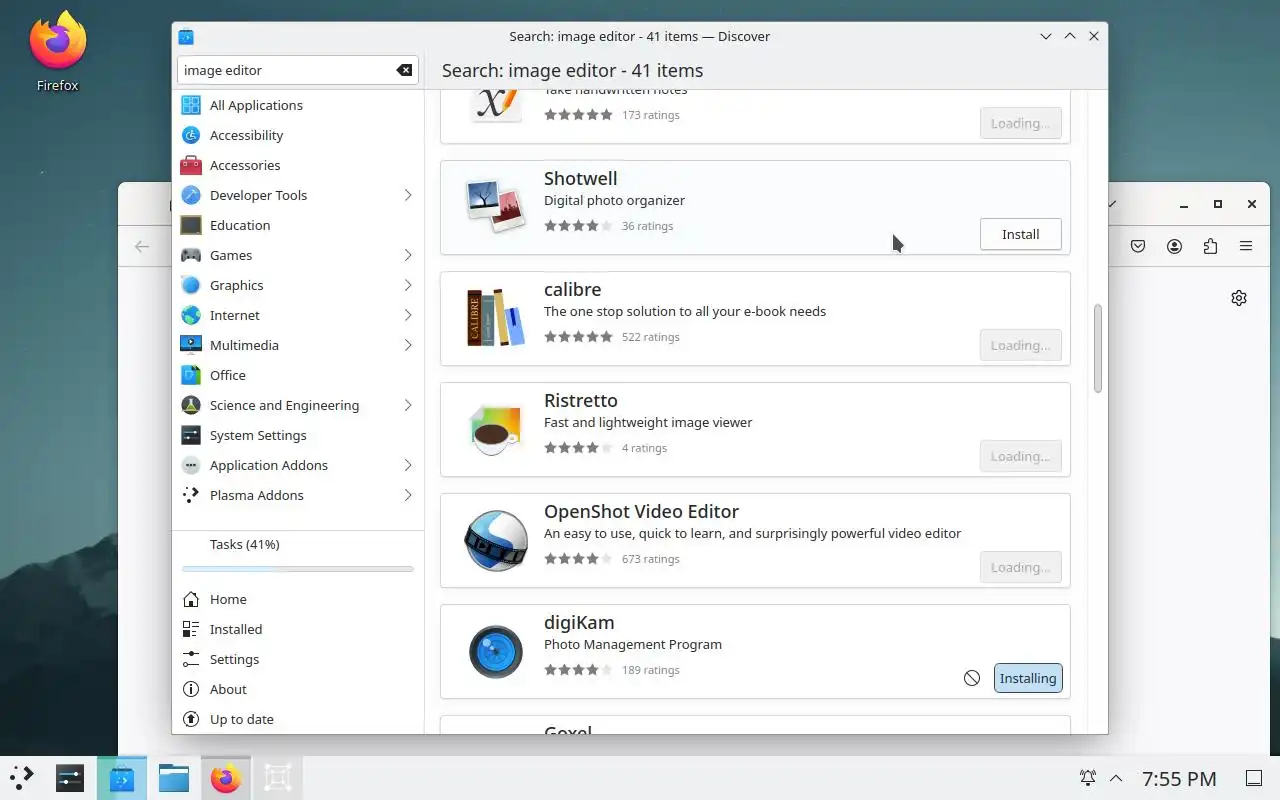Click the Multimedia category icon

pos(190,345)
